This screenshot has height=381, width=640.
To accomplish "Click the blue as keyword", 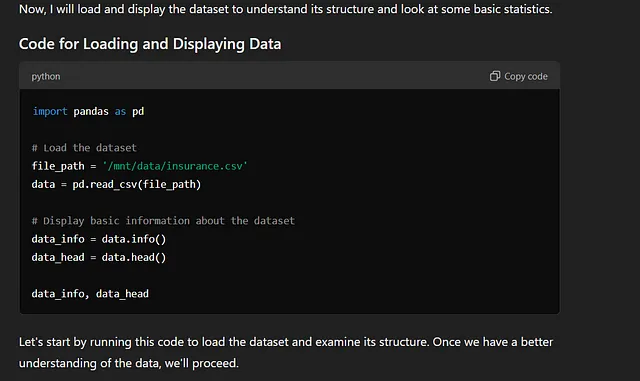I will [120, 111].
